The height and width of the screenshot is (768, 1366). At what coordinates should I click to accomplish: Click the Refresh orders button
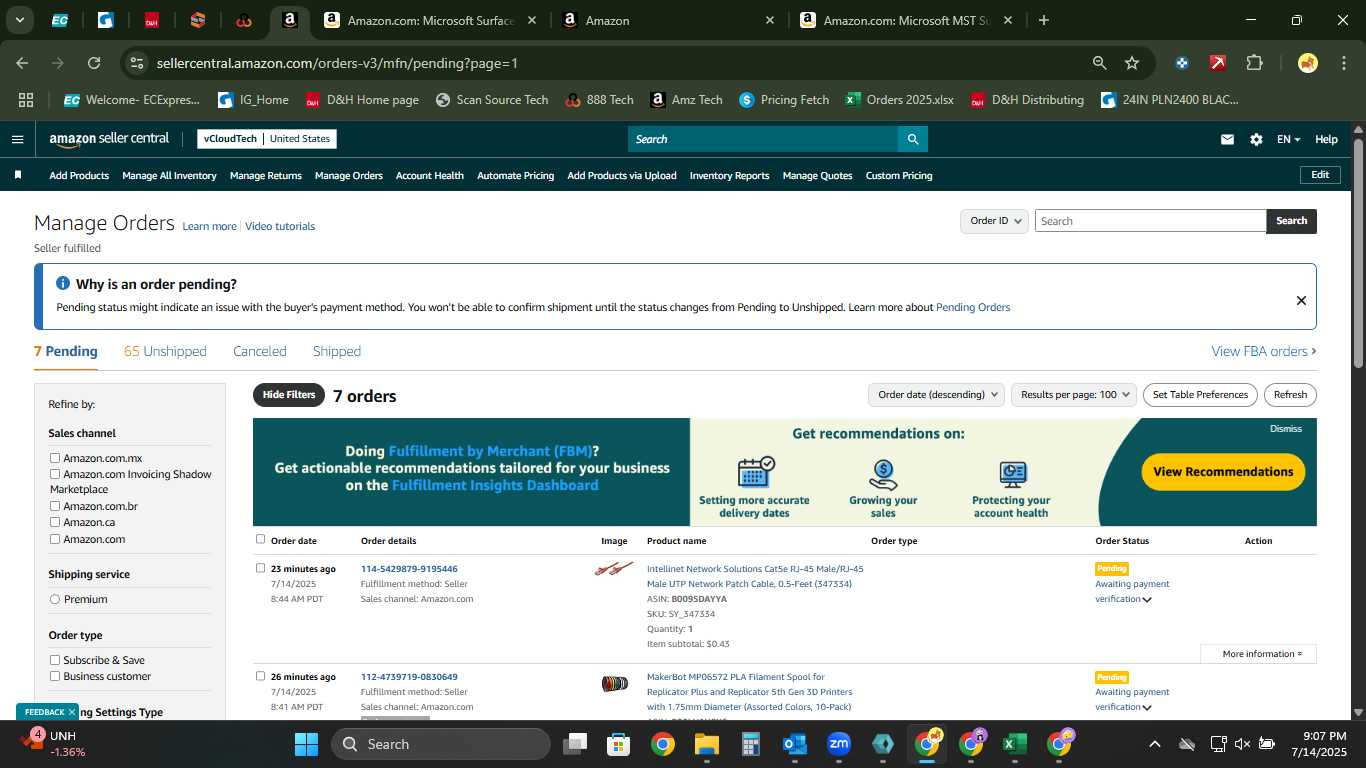point(1290,395)
